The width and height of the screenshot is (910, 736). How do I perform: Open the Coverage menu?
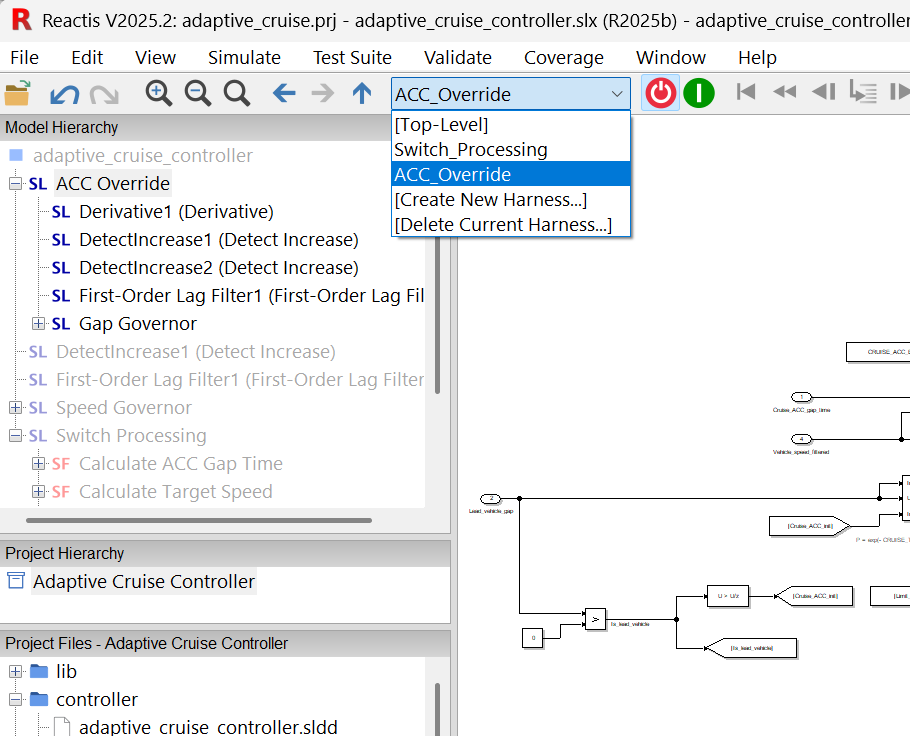click(563, 57)
